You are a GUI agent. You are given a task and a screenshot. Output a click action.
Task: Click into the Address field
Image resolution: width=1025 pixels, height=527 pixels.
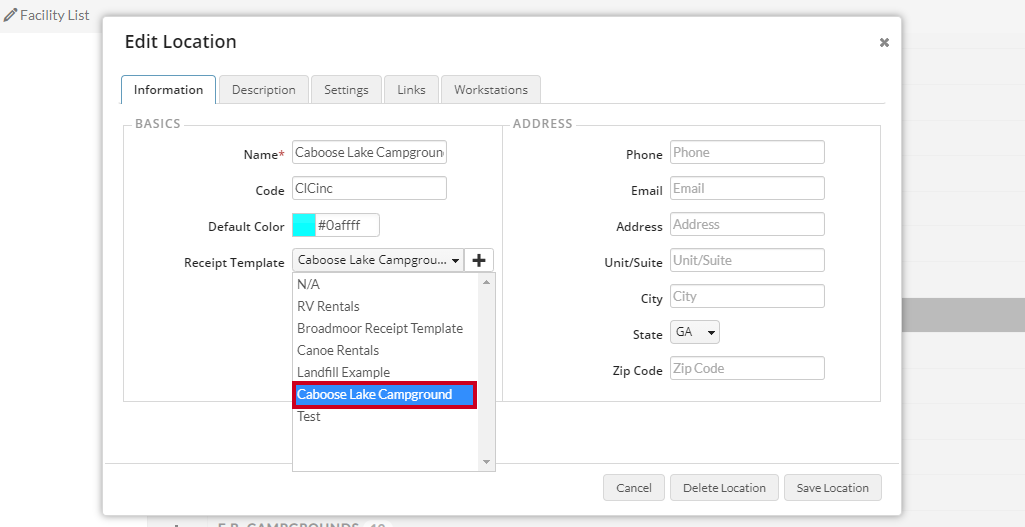tap(747, 224)
